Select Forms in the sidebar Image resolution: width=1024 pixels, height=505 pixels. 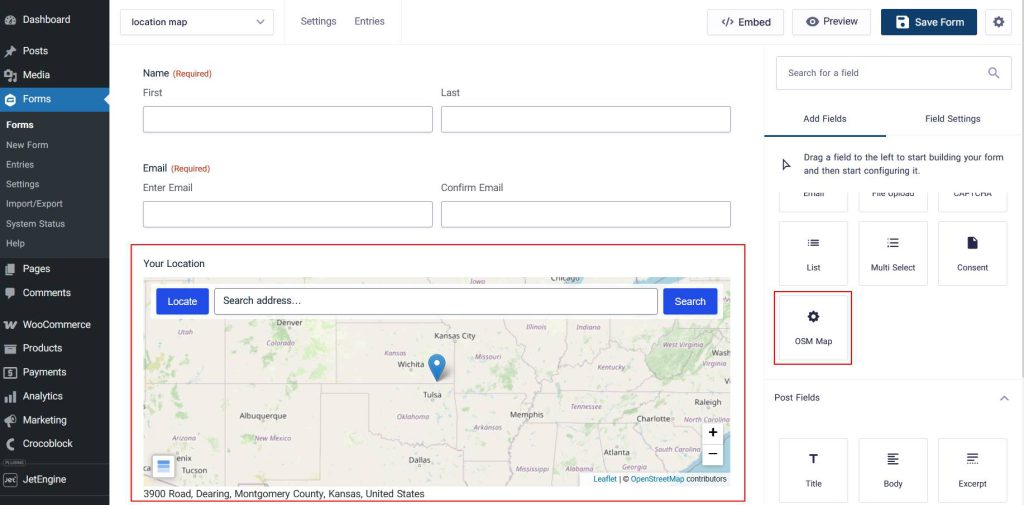coord(54,99)
